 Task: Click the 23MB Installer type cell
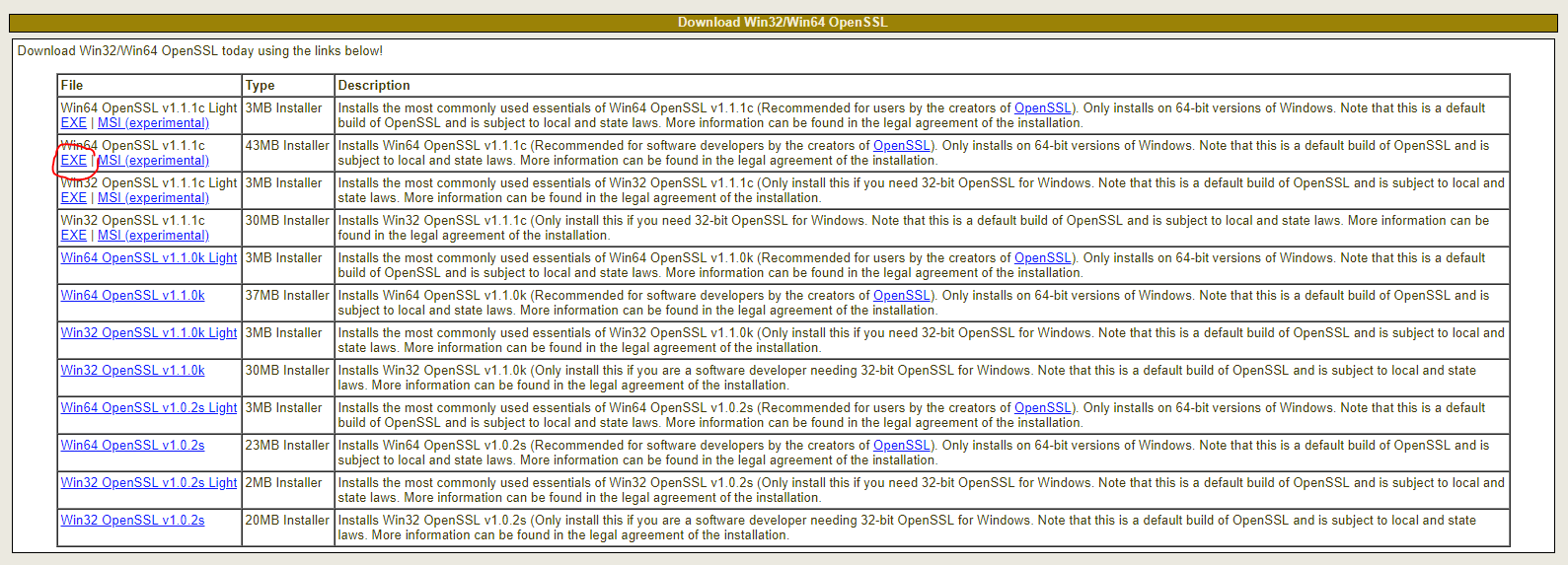click(288, 453)
